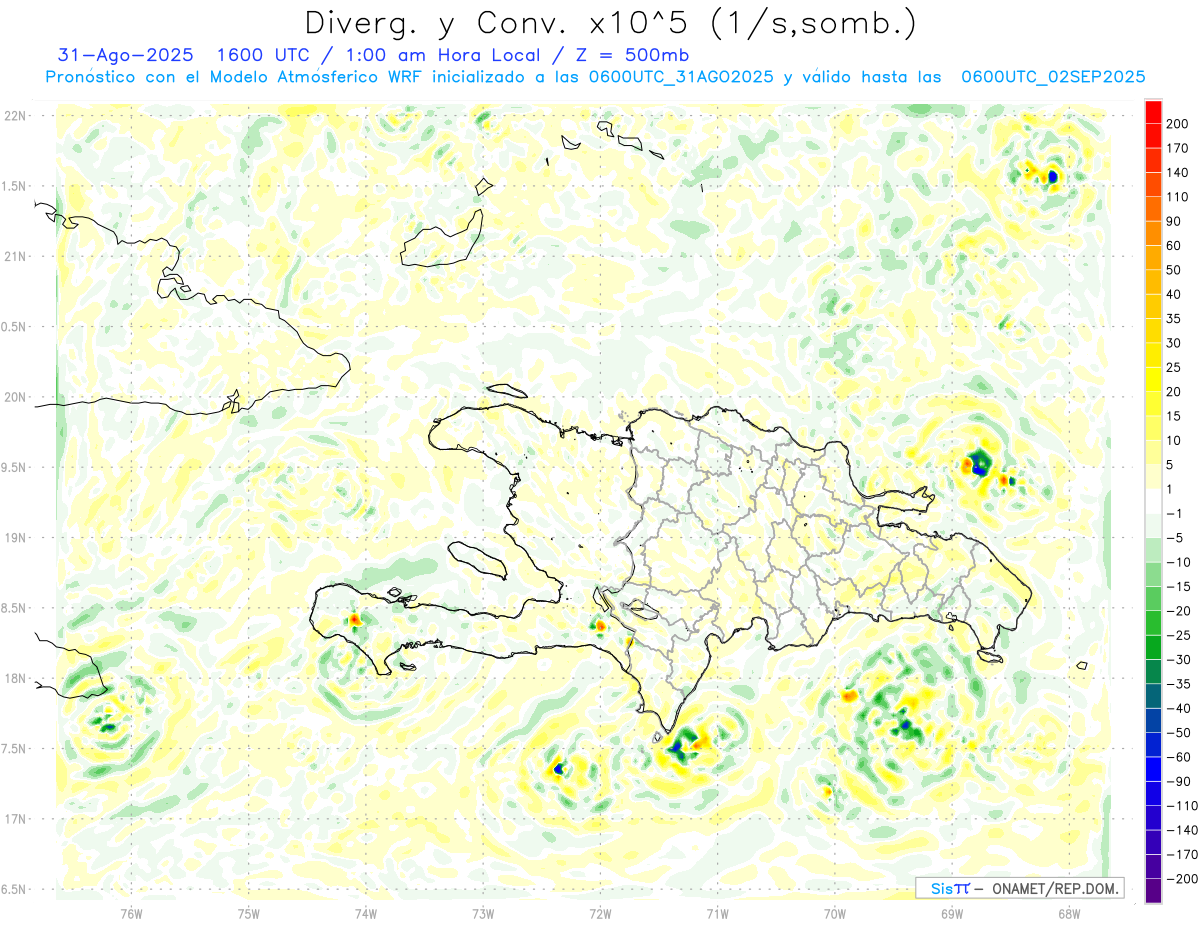
Task: Click the '19N' latitude label
Action: (15, 537)
